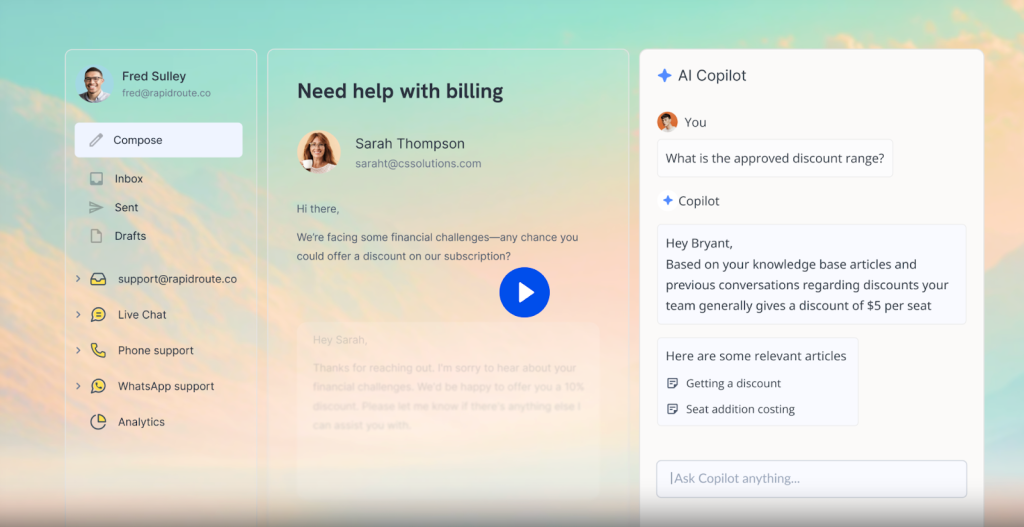Open the Live Chat channel
Image resolution: width=1024 pixels, height=527 pixels.
tap(142, 314)
